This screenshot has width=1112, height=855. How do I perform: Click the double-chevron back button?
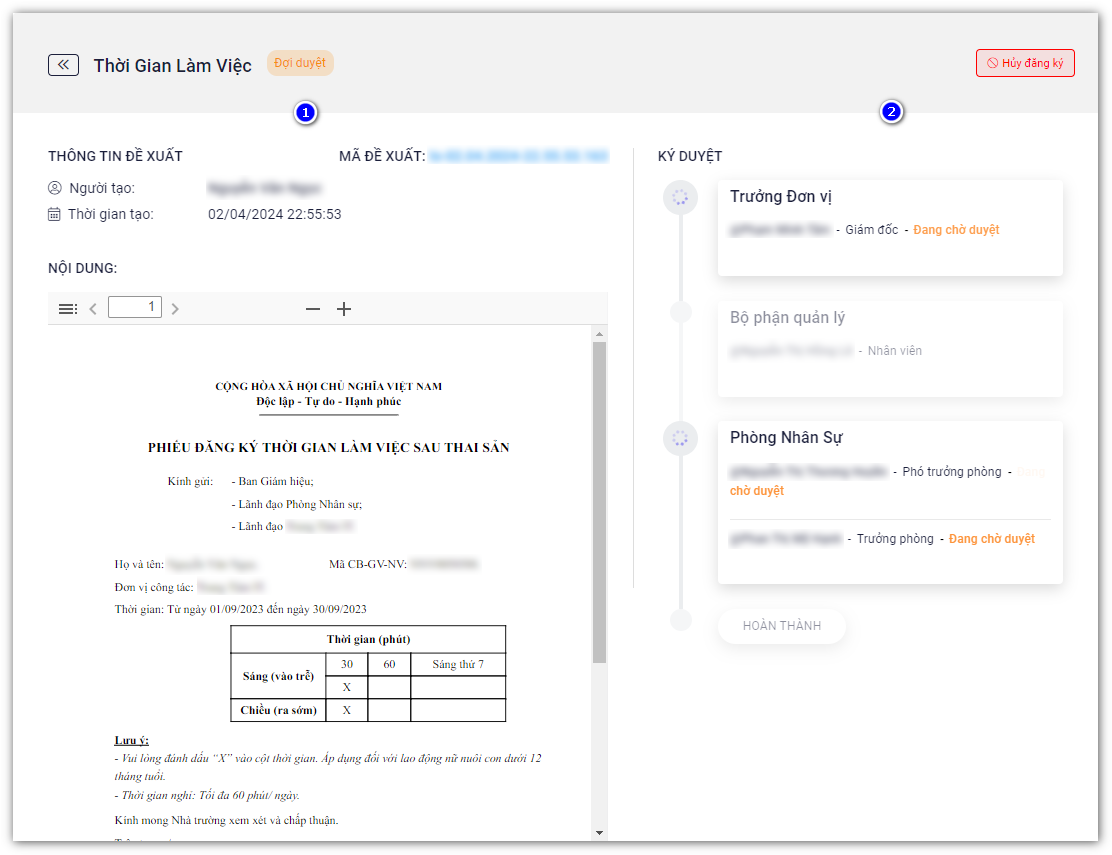pos(63,65)
